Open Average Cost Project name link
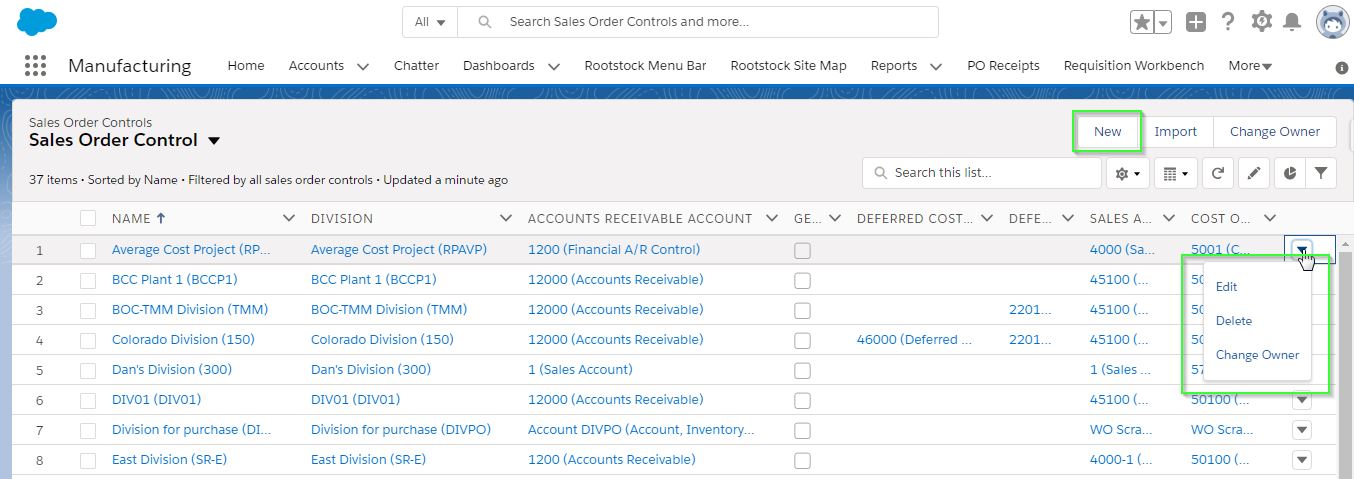1354x479 pixels. click(191, 250)
